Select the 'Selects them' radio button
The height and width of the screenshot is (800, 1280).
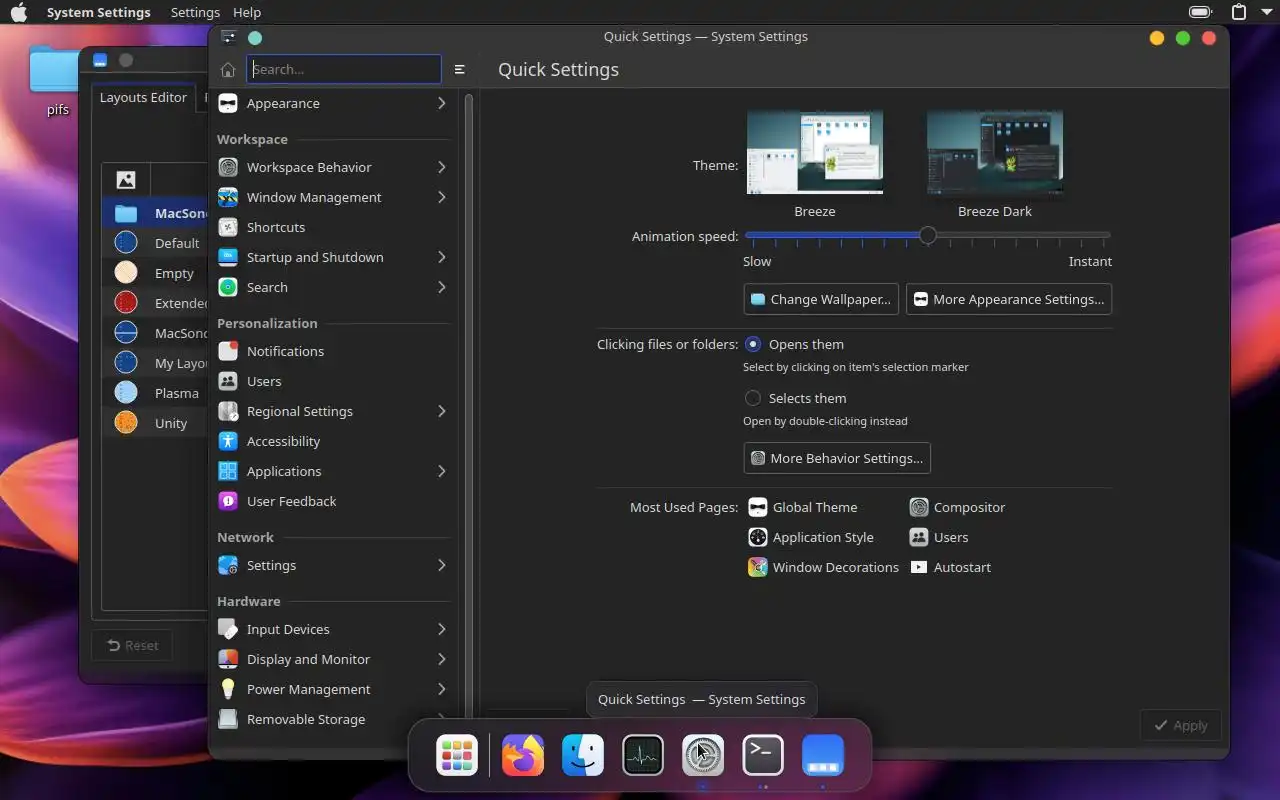pos(753,398)
